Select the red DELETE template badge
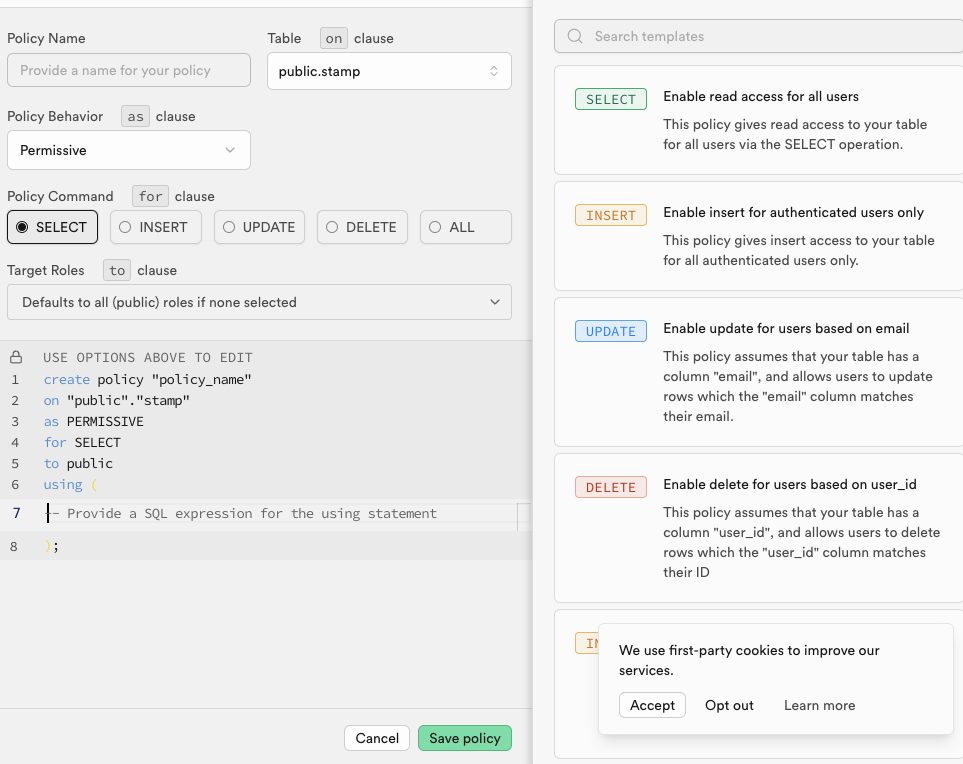Image resolution: width=963 pixels, height=764 pixels. (610, 487)
